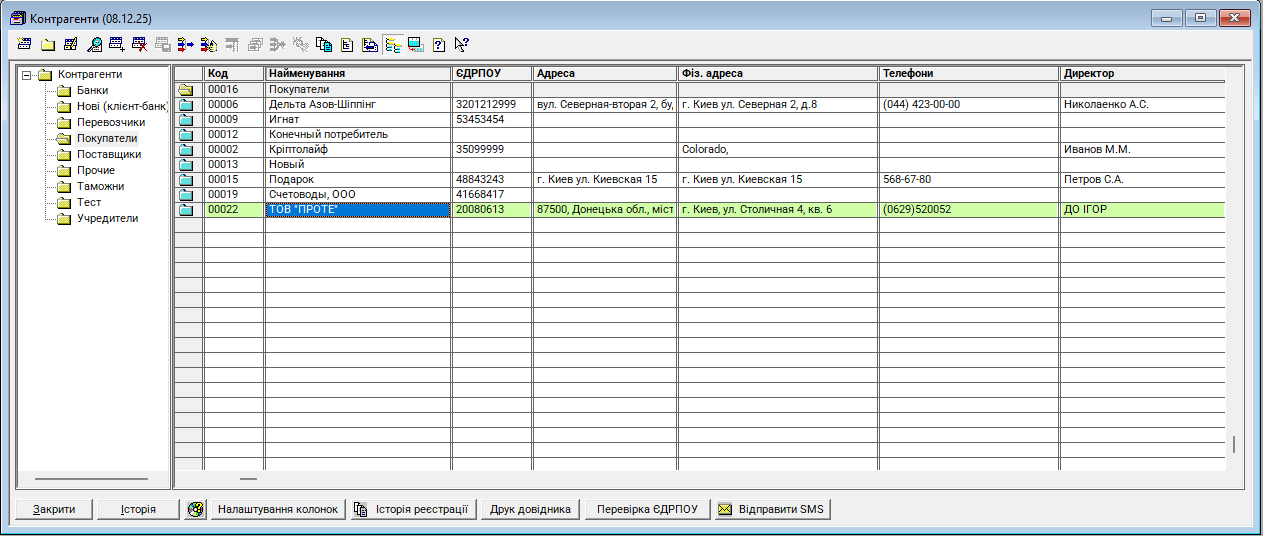Screen dimensions: 1263x536
Task: Click the magnifier search record icon
Action: (x=94, y=44)
